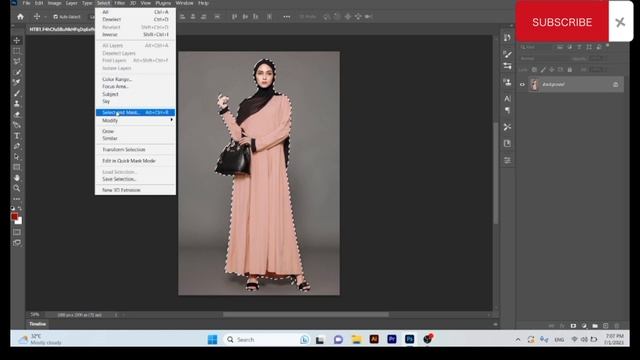This screenshot has width=640, height=360.
Task: Open the status bar info arrow
Action: tap(116, 315)
